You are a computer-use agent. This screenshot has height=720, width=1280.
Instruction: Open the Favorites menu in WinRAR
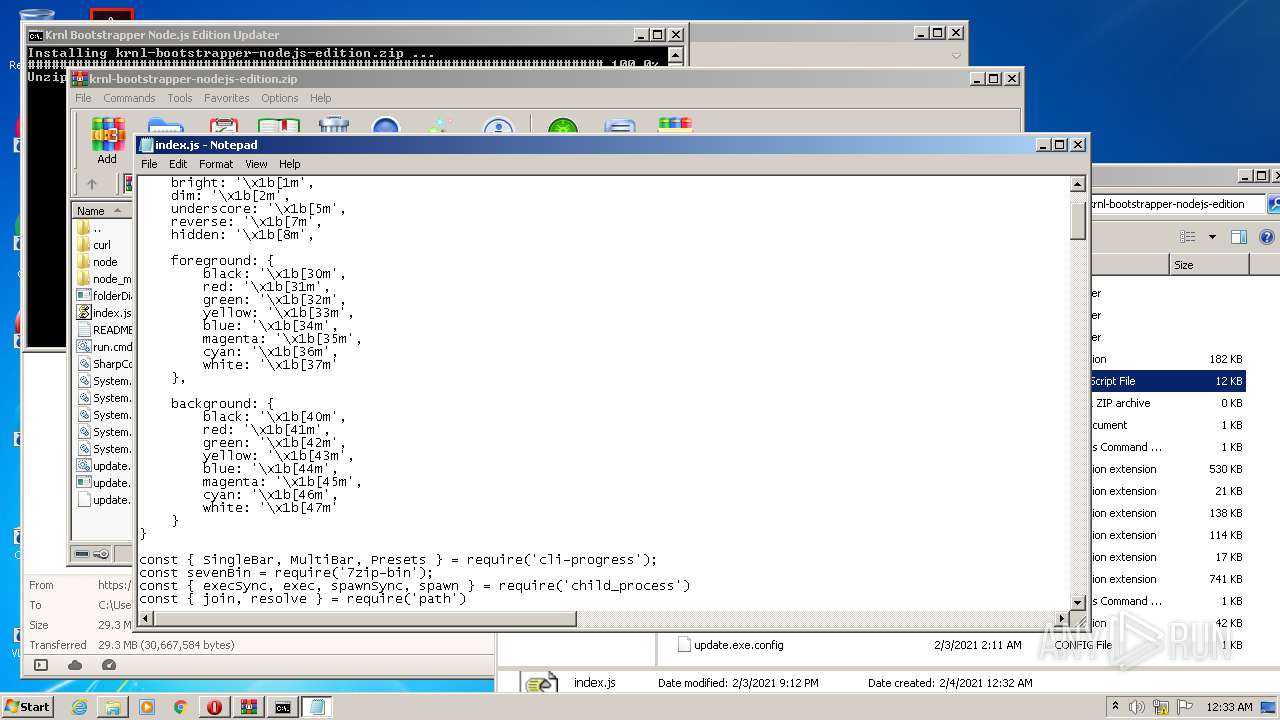pyautogui.click(x=227, y=98)
